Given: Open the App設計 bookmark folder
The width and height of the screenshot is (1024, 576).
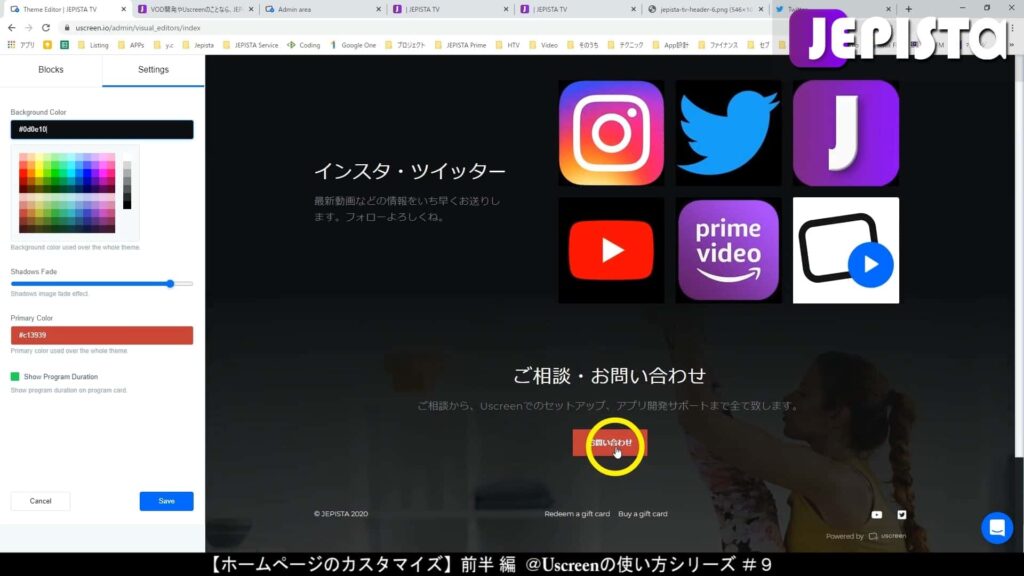Looking at the screenshot, I should click(x=671, y=45).
